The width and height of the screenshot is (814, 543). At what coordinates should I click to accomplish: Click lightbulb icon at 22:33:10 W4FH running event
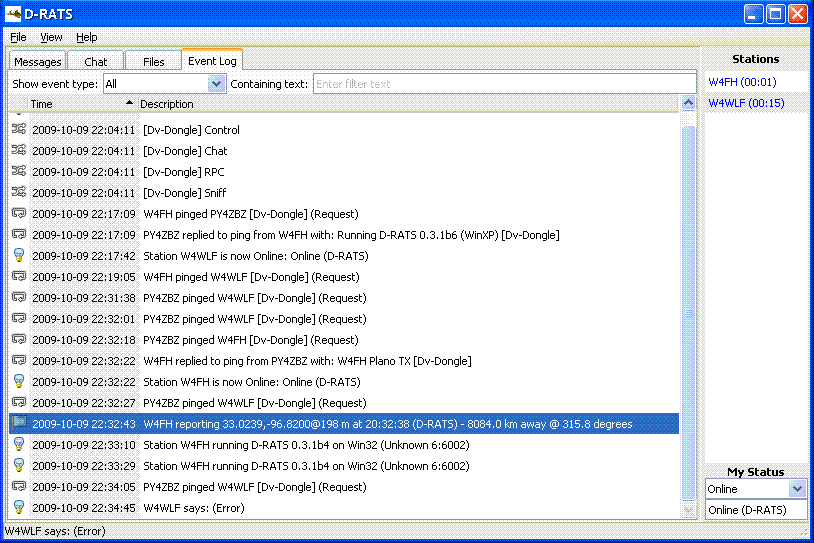(19, 444)
